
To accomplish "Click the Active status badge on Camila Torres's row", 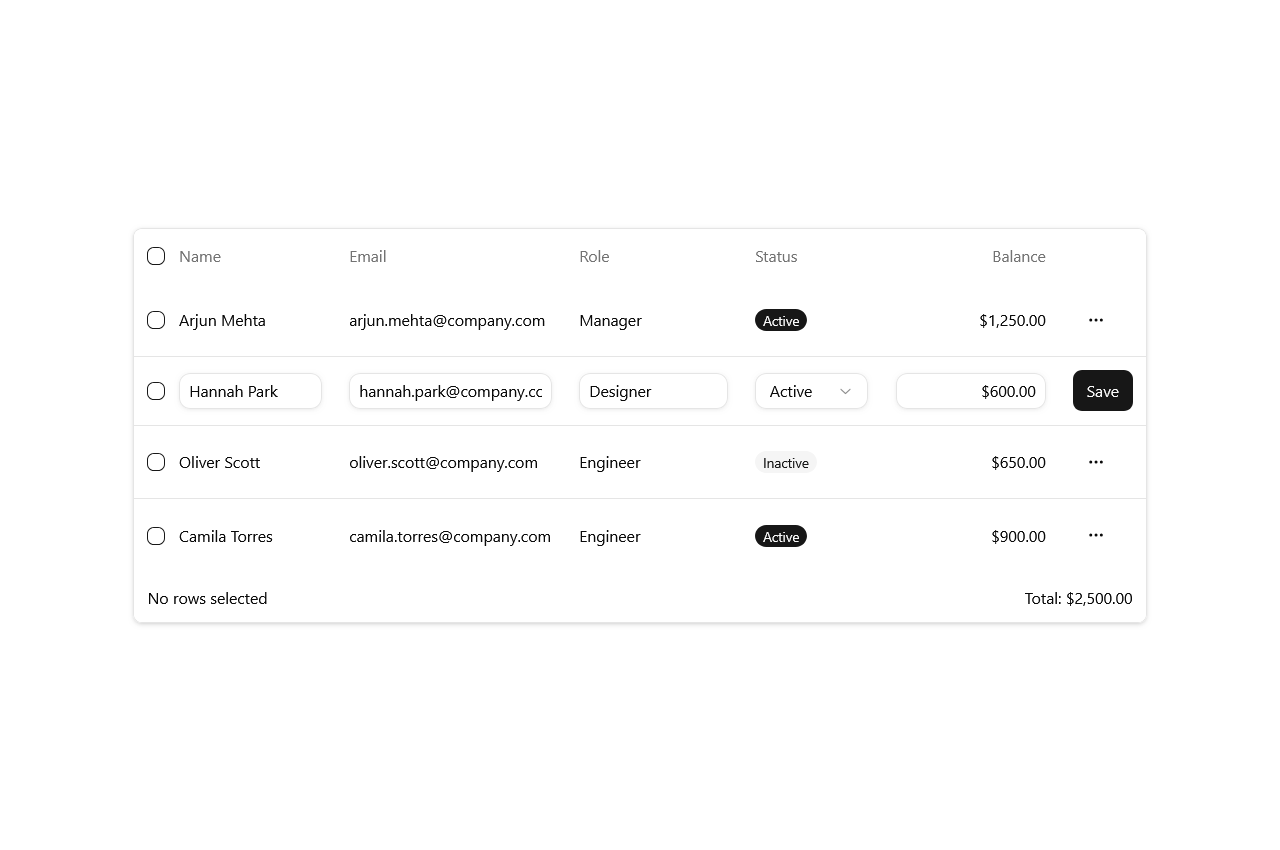I will [x=781, y=536].
